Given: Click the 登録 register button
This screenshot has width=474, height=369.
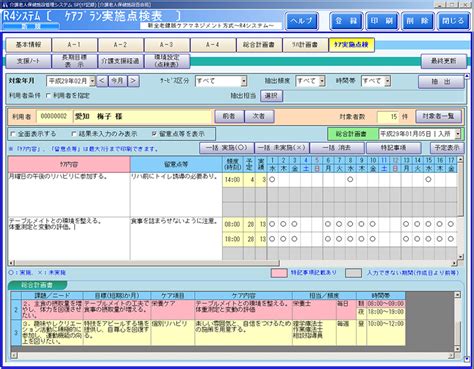Looking at the screenshot, I should point(346,21).
